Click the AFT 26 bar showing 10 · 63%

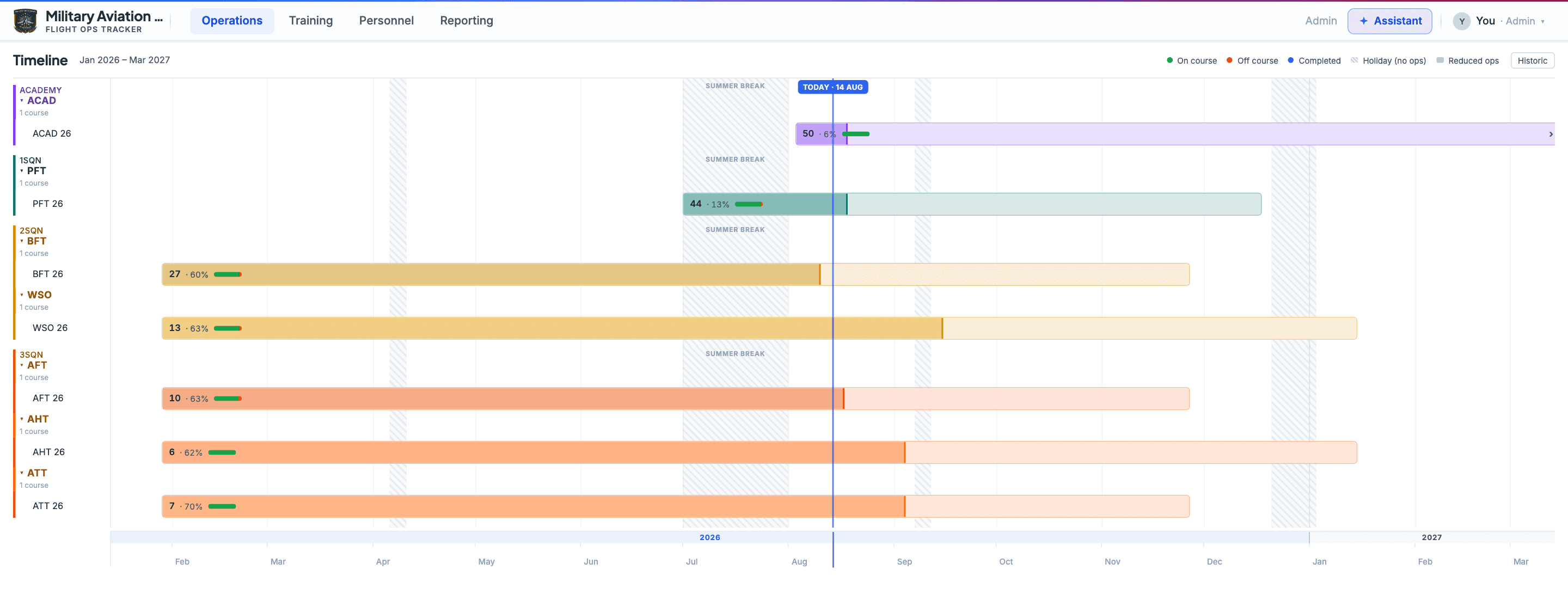pos(675,399)
